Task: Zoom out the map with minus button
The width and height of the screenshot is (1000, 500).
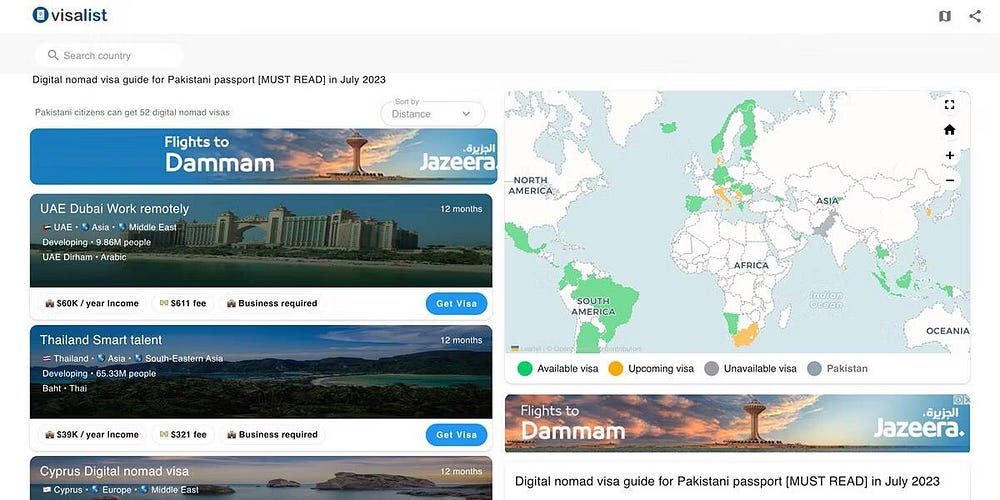Action: pyautogui.click(x=949, y=180)
